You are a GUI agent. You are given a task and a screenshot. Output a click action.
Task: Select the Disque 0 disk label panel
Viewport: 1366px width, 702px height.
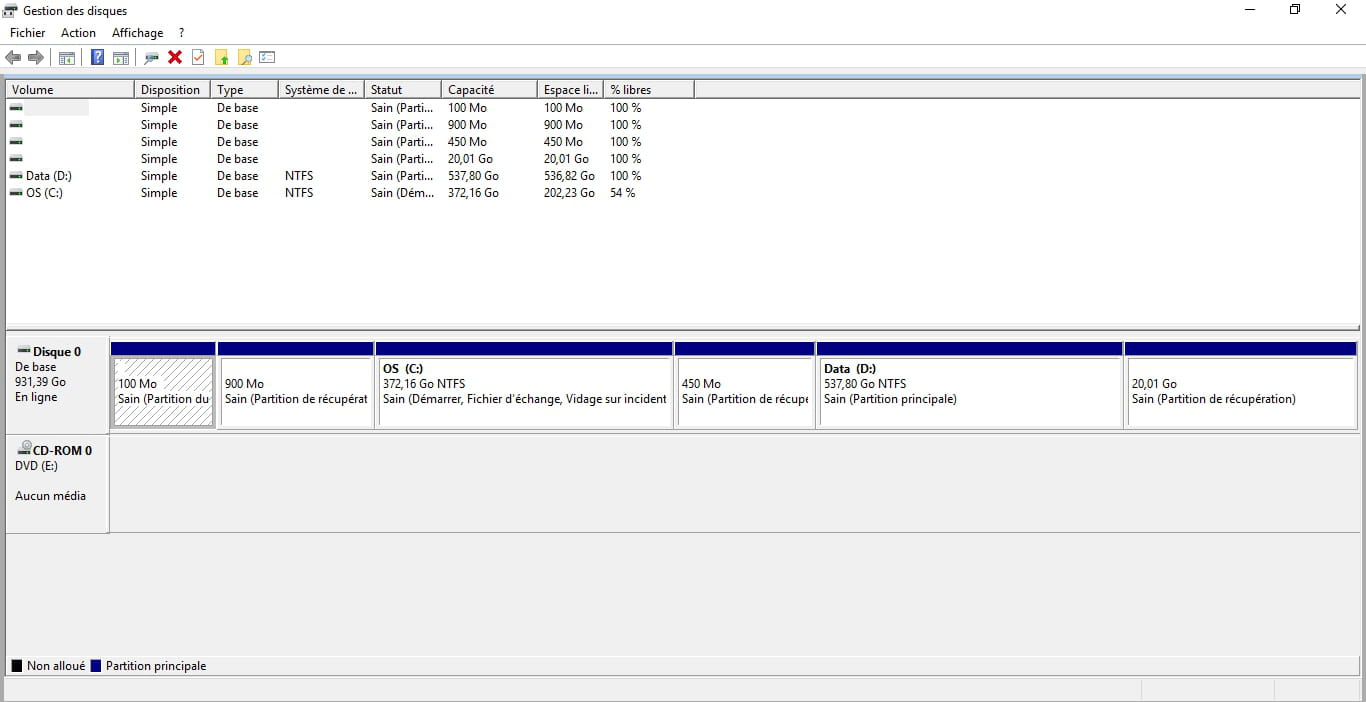click(x=58, y=385)
